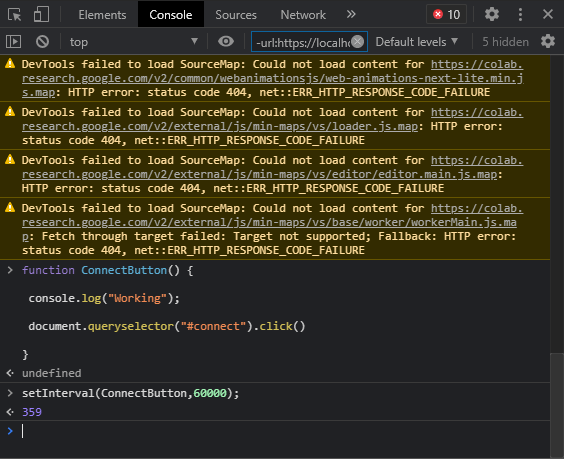Show the console sidebar
This screenshot has width=564, height=459.
tap(14, 42)
